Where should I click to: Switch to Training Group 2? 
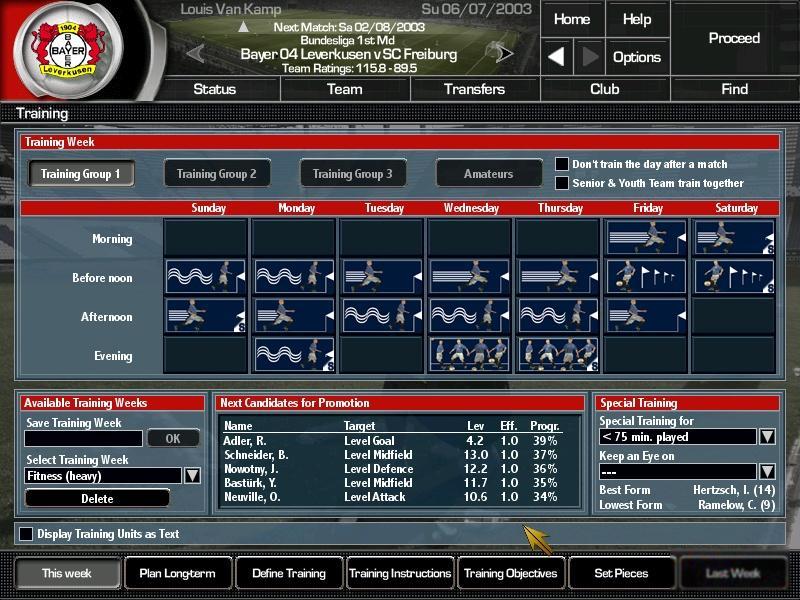[217, 173]
